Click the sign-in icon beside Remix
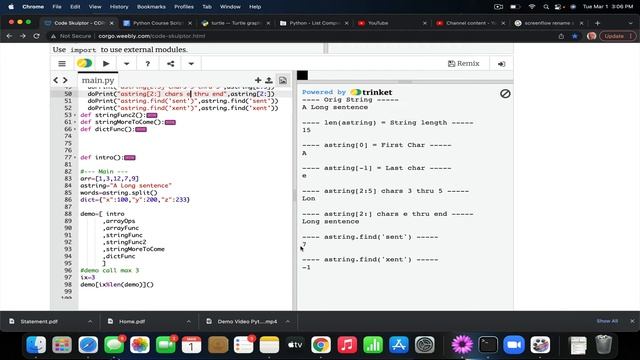Viewport: 640px width, 360px height. click(502, 64)
